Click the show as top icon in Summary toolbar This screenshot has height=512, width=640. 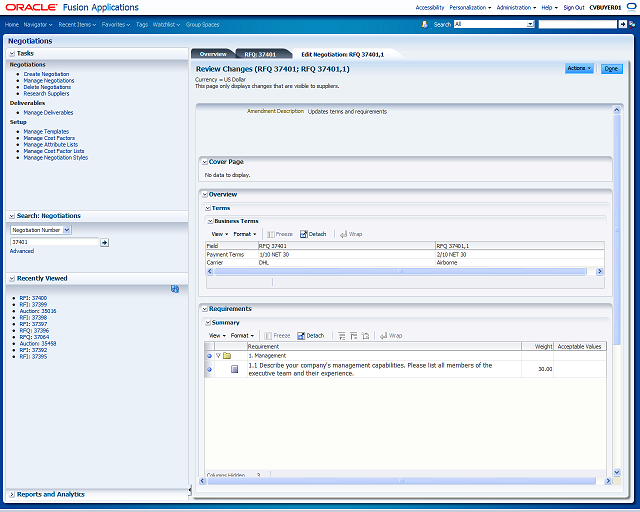(x=365, y=336)
